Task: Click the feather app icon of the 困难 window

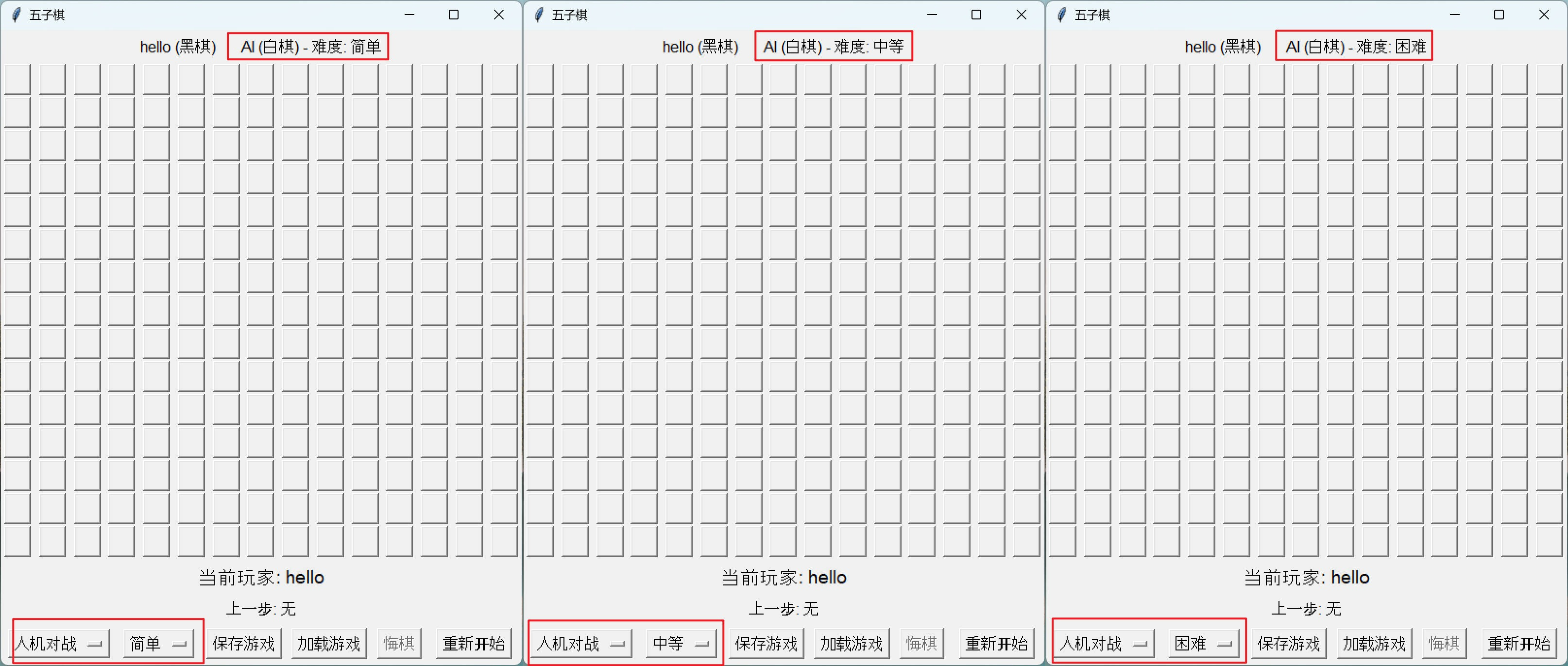Action: [1061, 15]
